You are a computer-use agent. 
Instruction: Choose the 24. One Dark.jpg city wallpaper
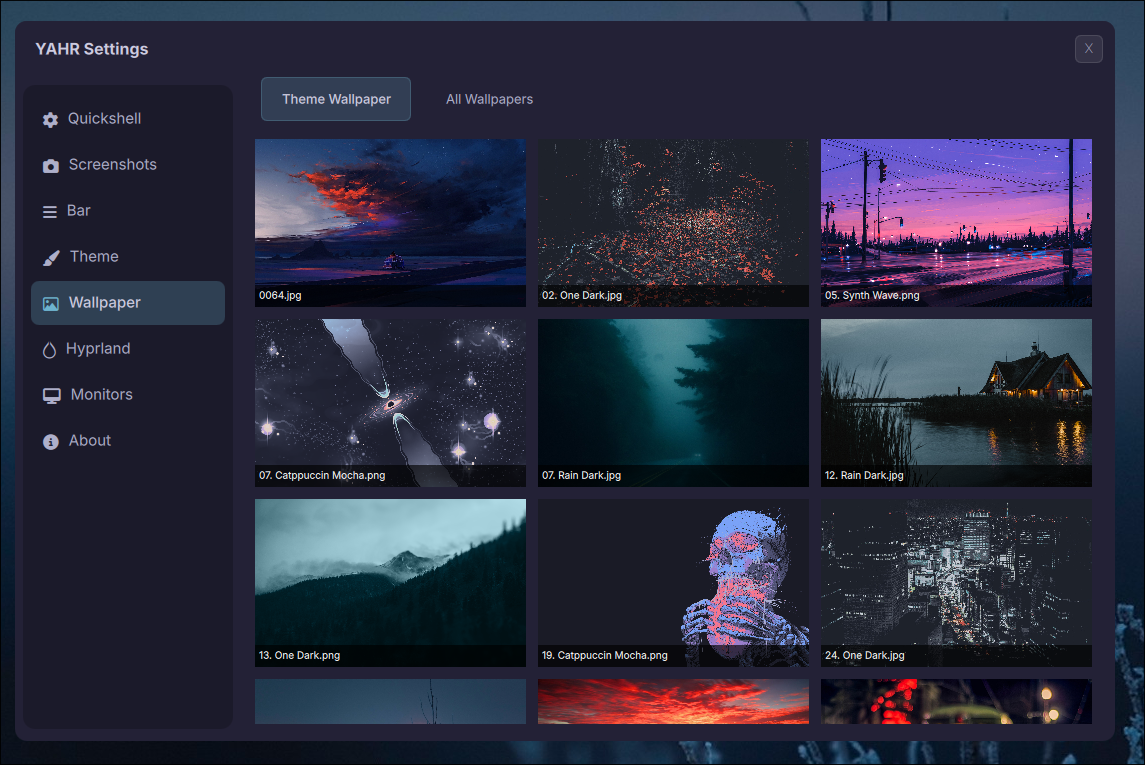[x=956, y=583]
